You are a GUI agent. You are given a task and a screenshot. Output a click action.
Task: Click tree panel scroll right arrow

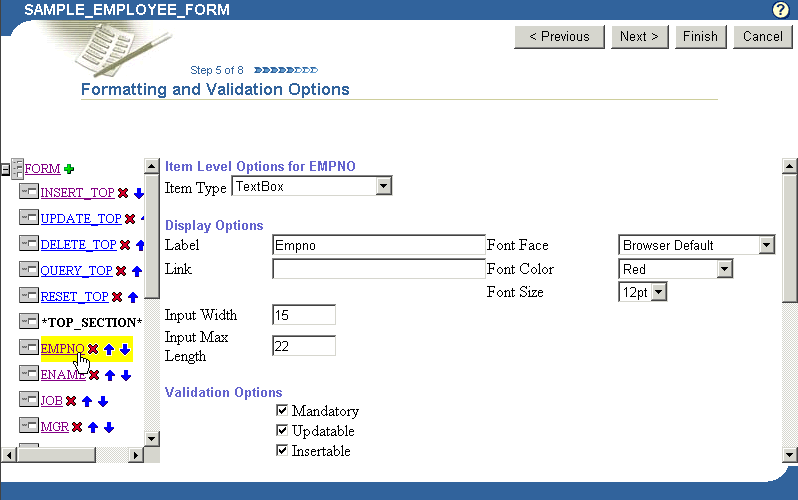click(x=135, y=455)
